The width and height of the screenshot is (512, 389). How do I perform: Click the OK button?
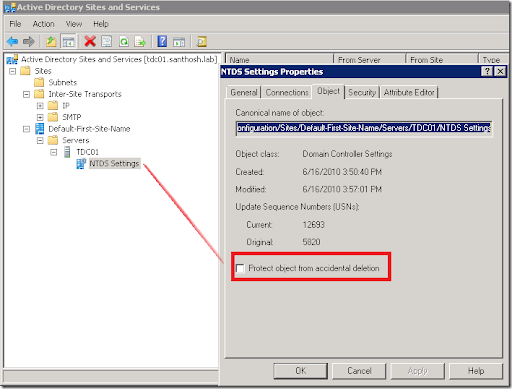(x=300, y=371)
